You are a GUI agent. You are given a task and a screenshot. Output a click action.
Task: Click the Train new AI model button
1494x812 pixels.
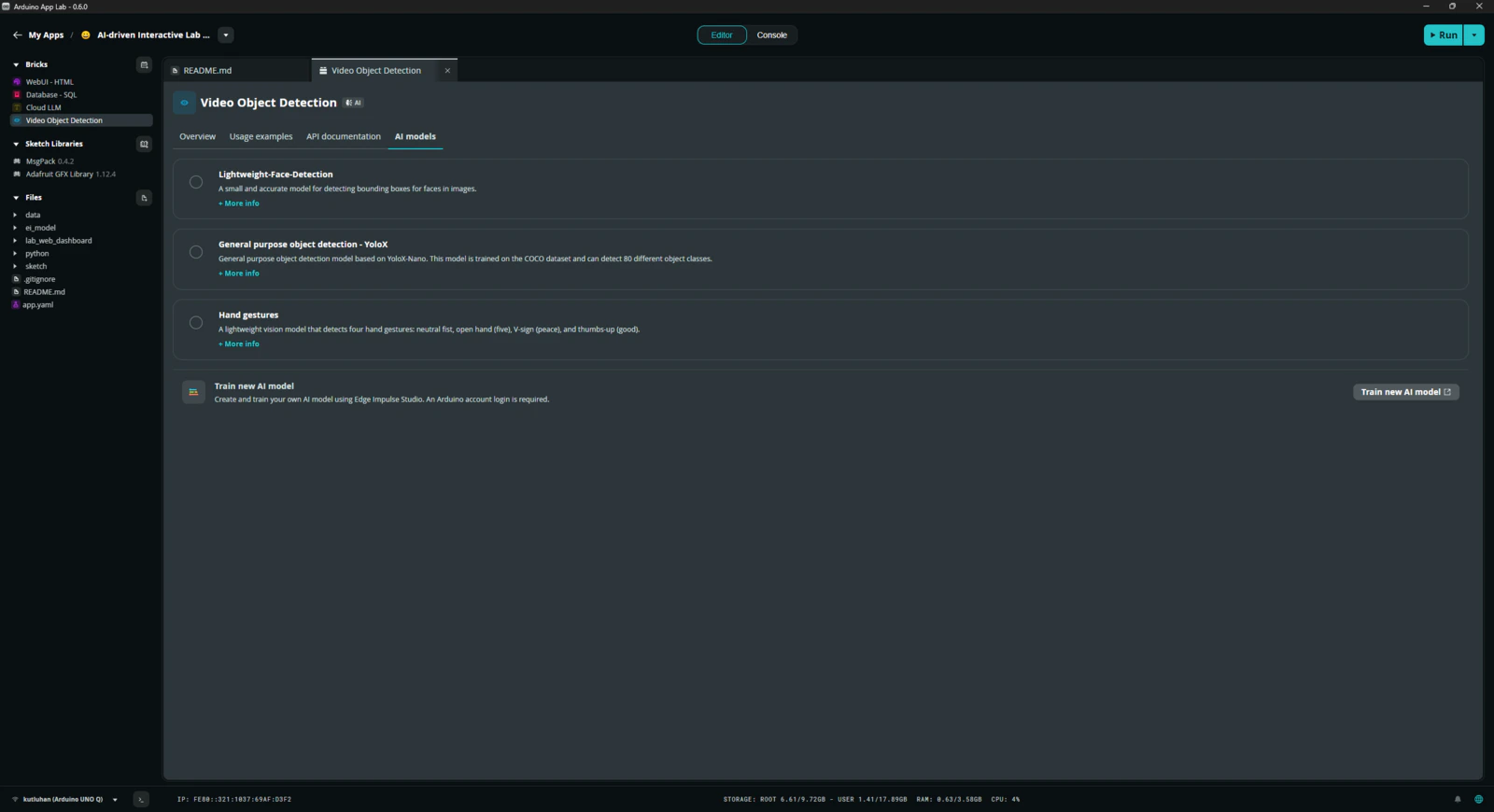point(1405,392)
